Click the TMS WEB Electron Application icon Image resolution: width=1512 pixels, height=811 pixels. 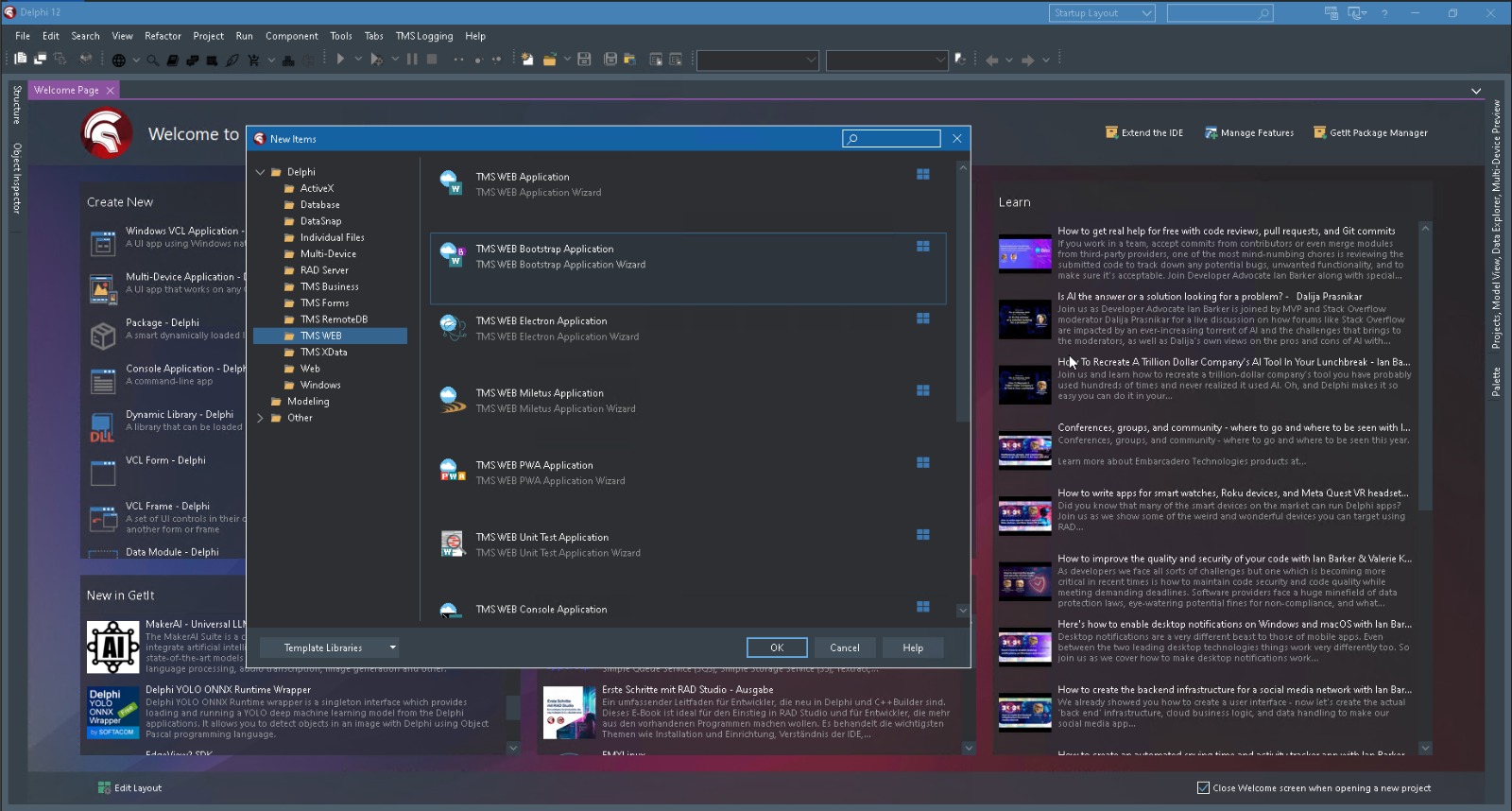(x=453, y=327)
